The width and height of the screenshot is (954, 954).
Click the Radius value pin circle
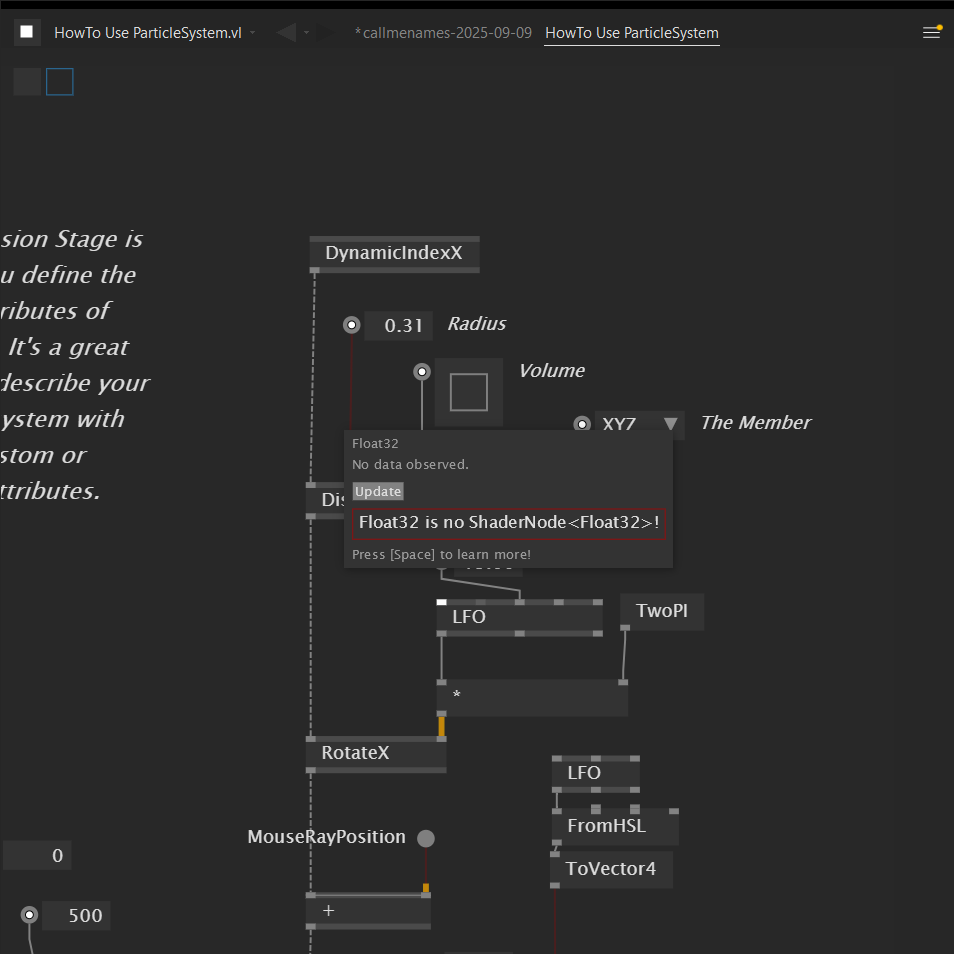(x=351, y=325)
